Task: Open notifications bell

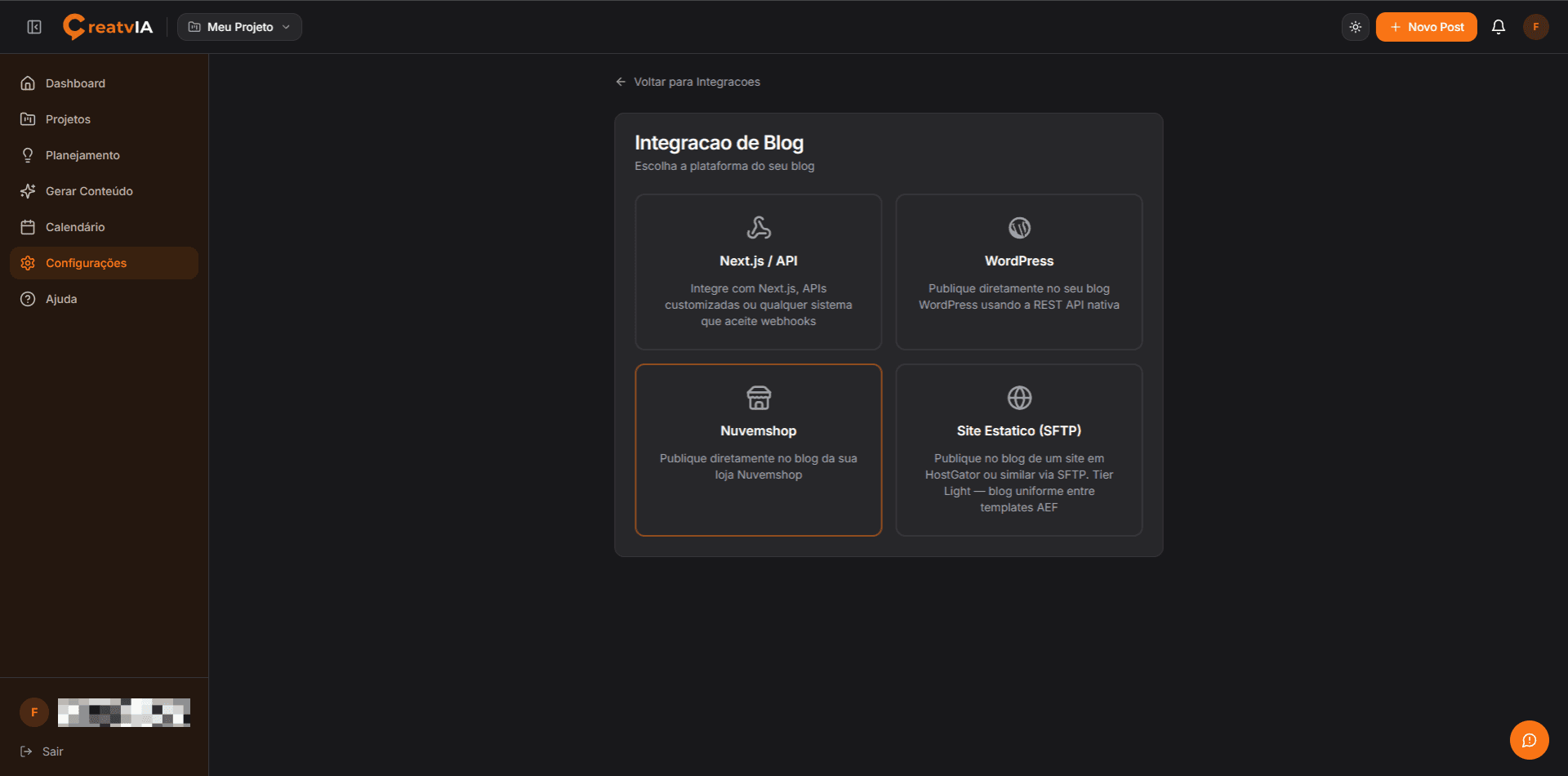Action: [1499, 27]
